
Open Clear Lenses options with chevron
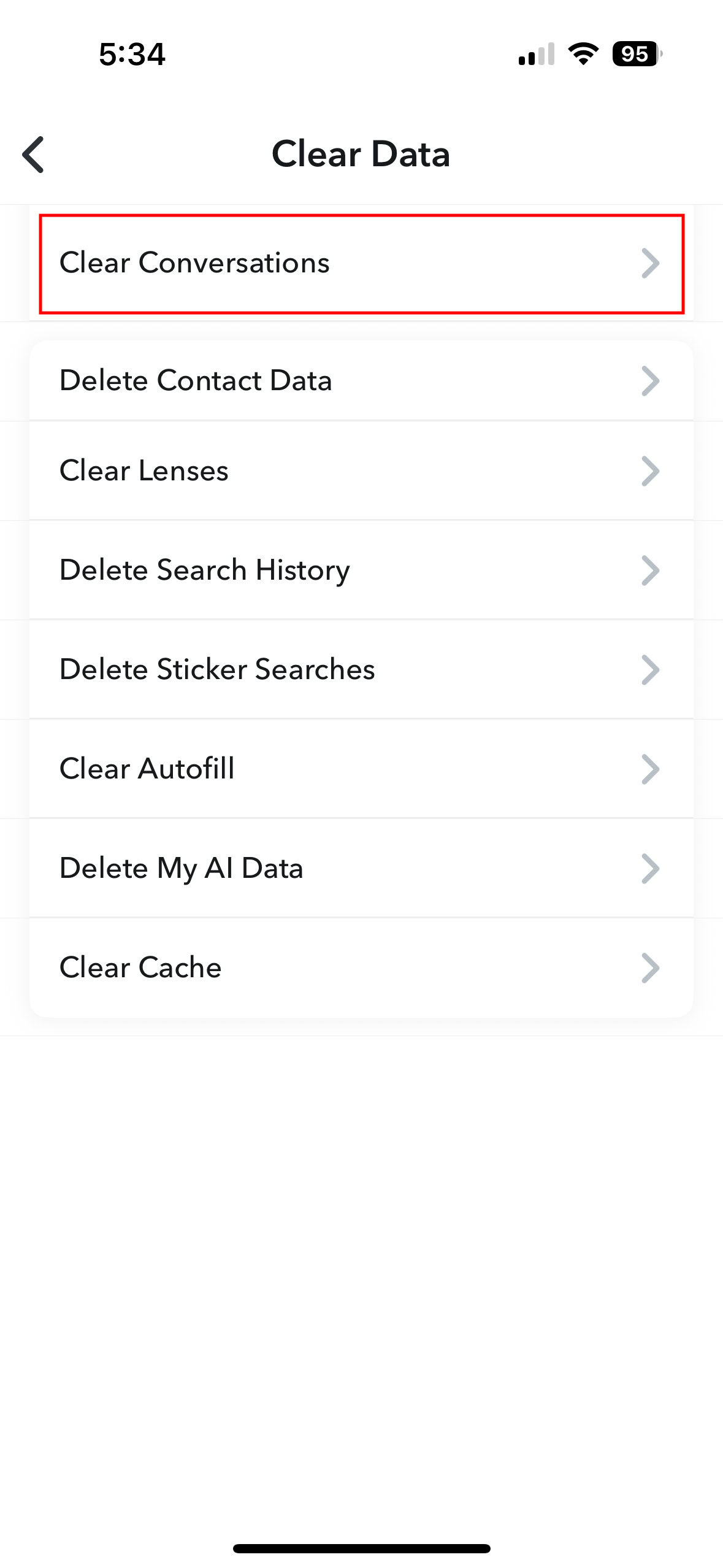(651, 471)
